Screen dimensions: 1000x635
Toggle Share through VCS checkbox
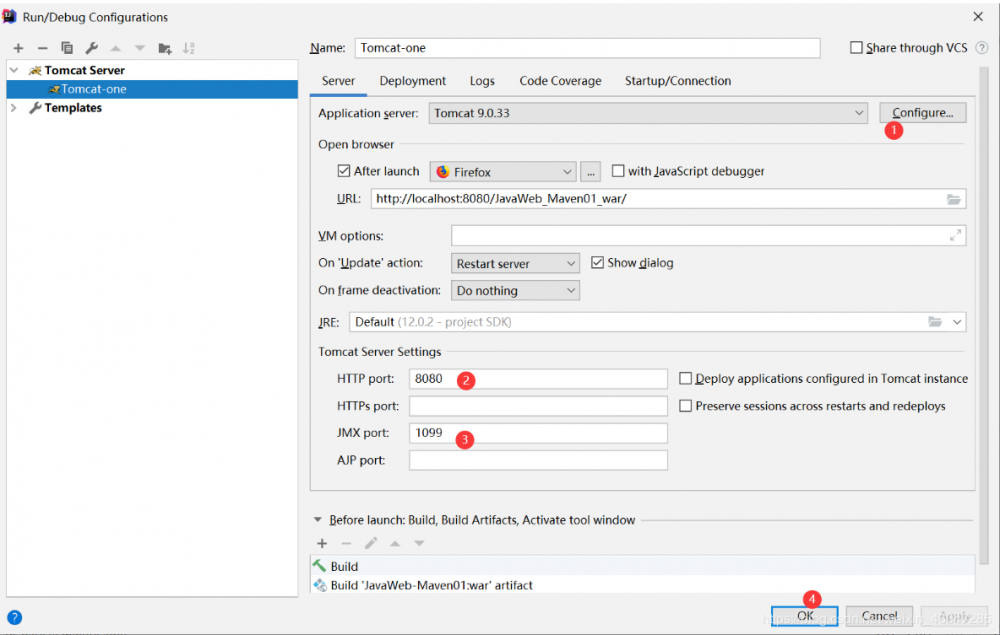pyautogui.click(x=857, y=48)
